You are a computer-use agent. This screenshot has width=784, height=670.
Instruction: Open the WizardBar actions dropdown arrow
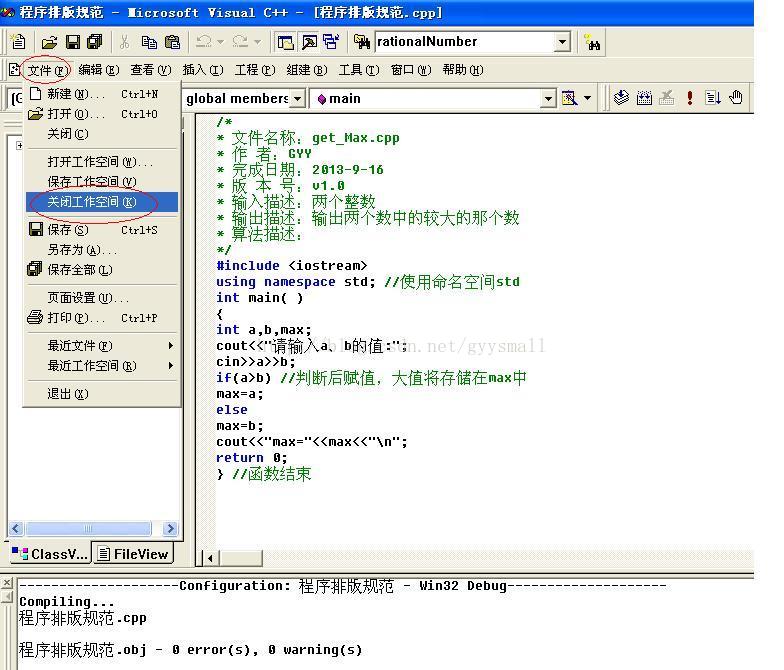tap(588, 98)
